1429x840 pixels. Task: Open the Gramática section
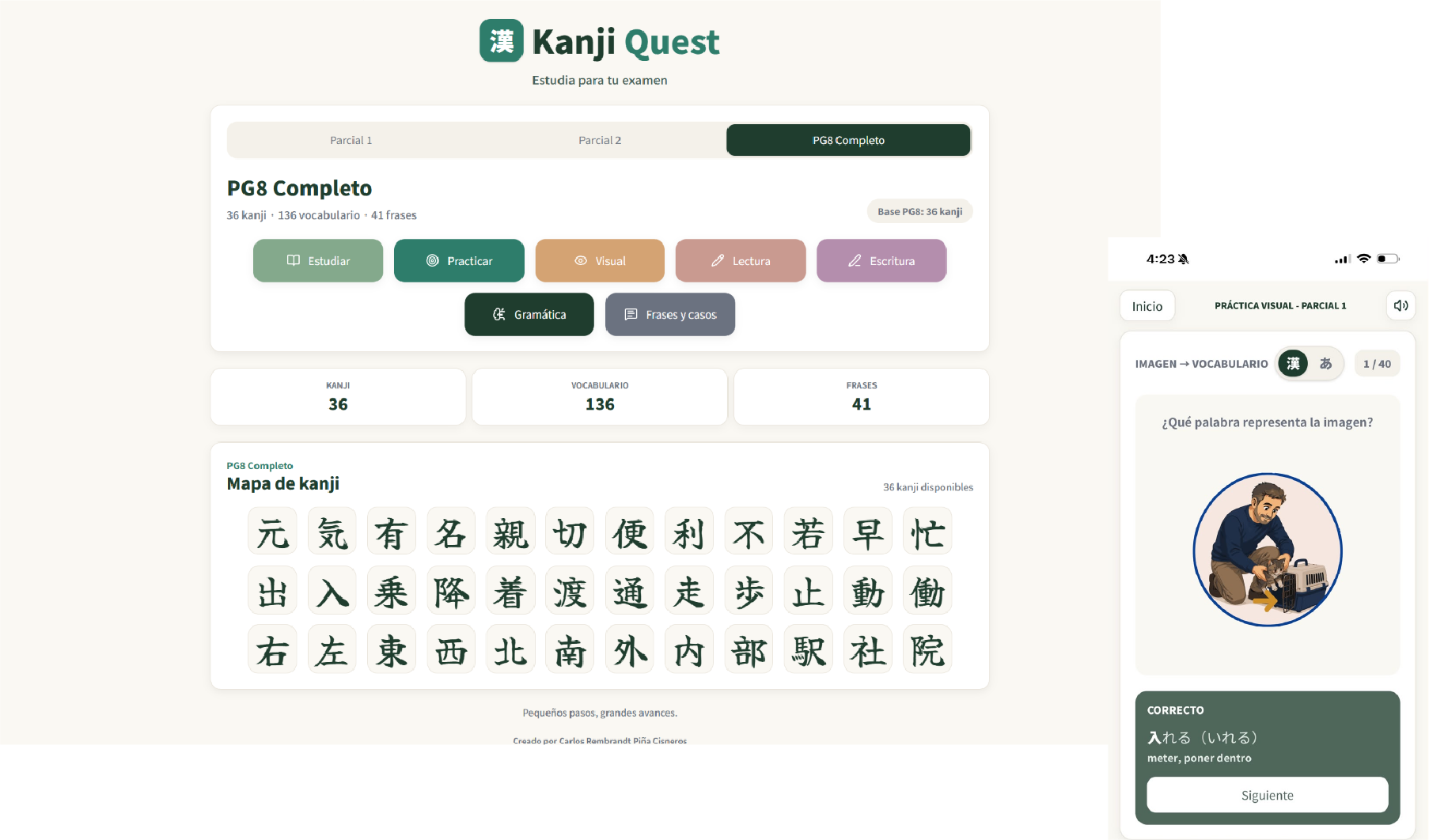point(529,314)
